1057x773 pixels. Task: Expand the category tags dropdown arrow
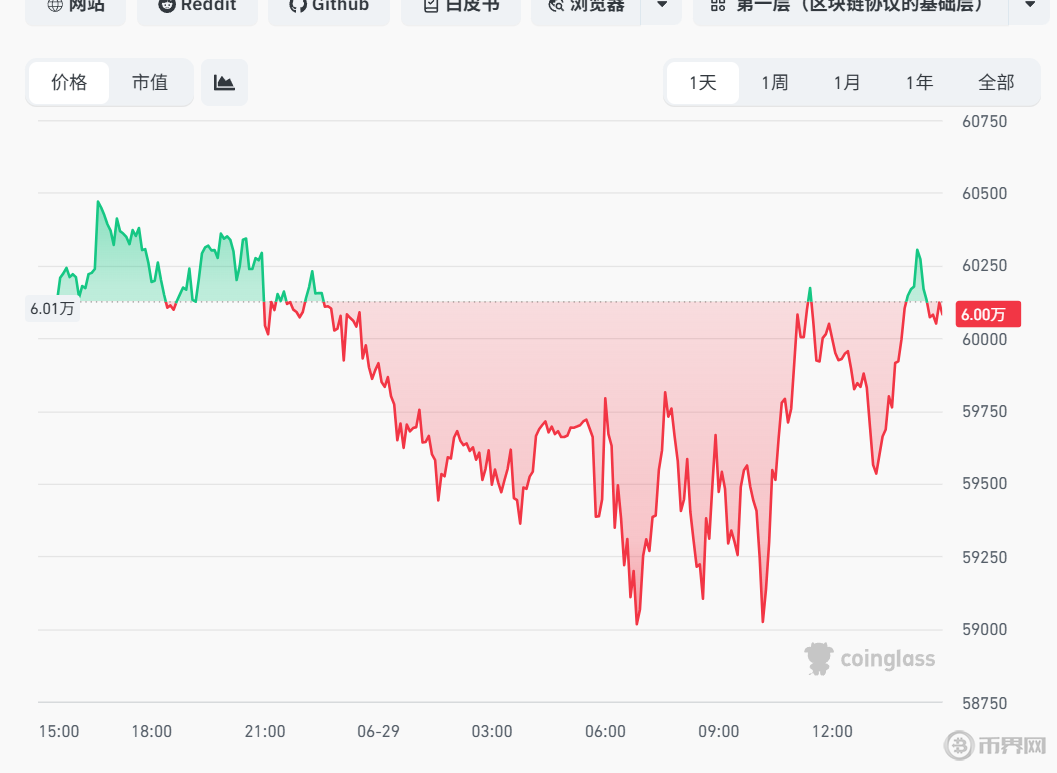pos(1029,7)
